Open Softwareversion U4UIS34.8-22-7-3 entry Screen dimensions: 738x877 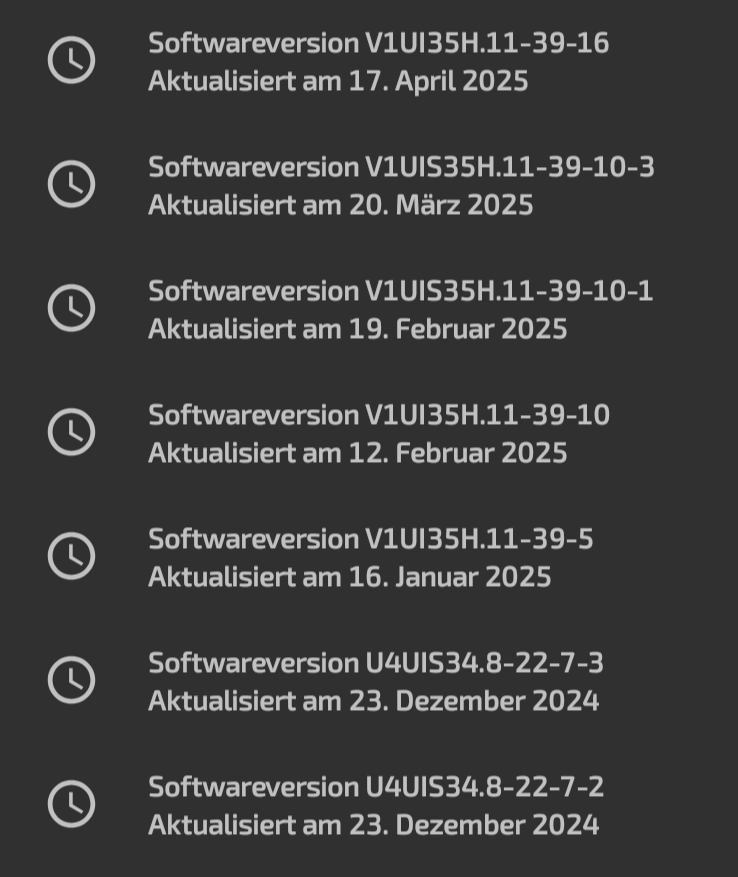375,663
